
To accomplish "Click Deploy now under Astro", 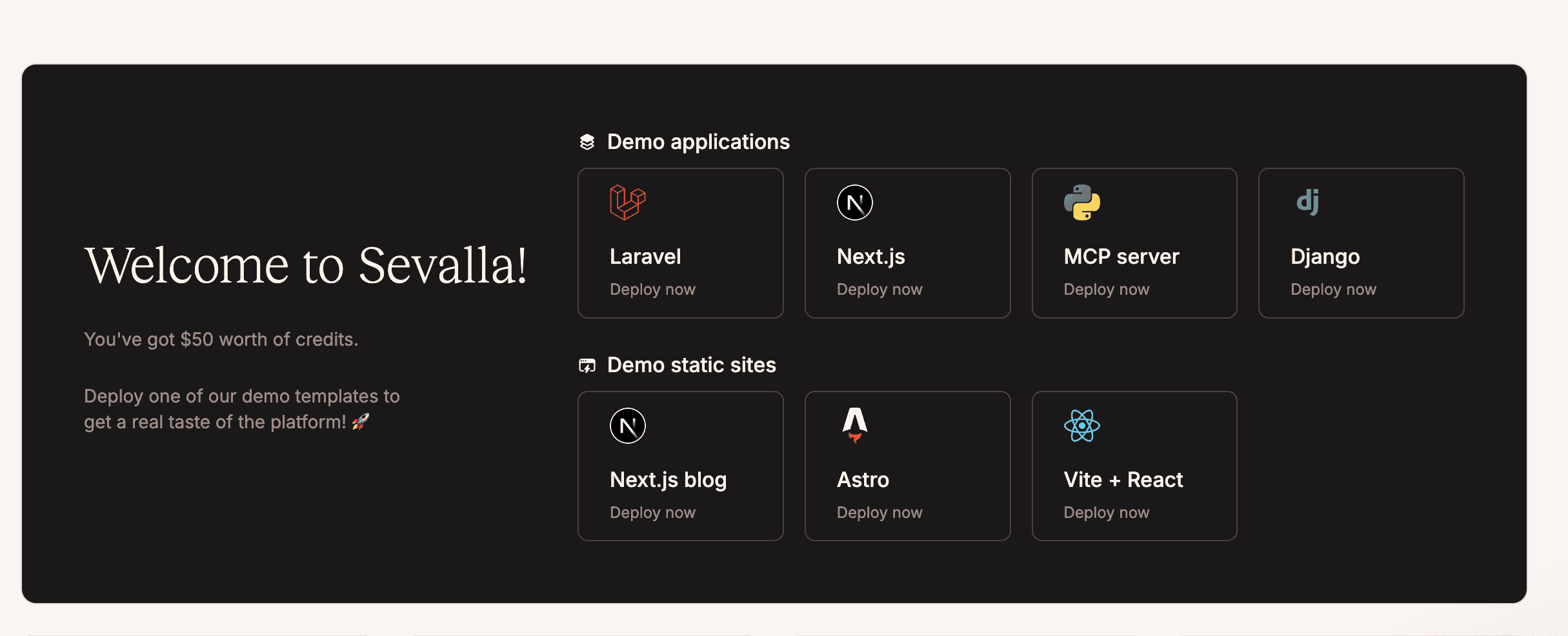I will [879, 513].
